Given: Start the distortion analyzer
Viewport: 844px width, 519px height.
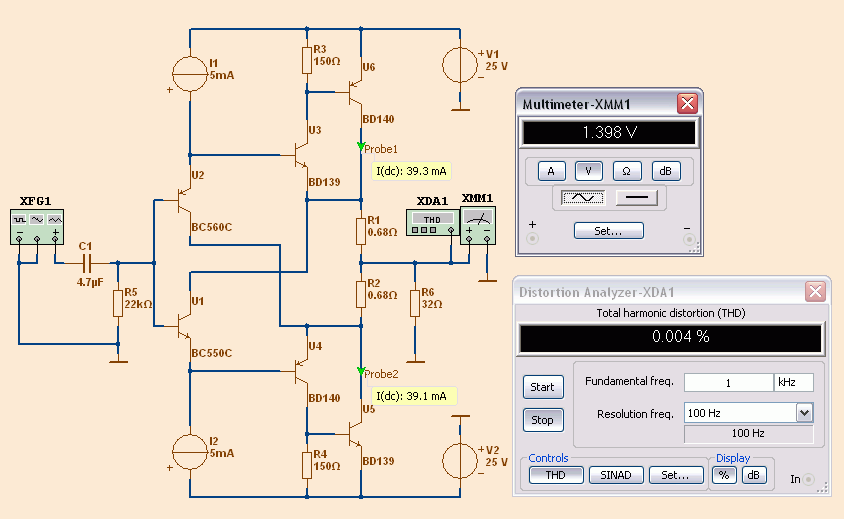Looking at the screenshot, I should [543, 387].
